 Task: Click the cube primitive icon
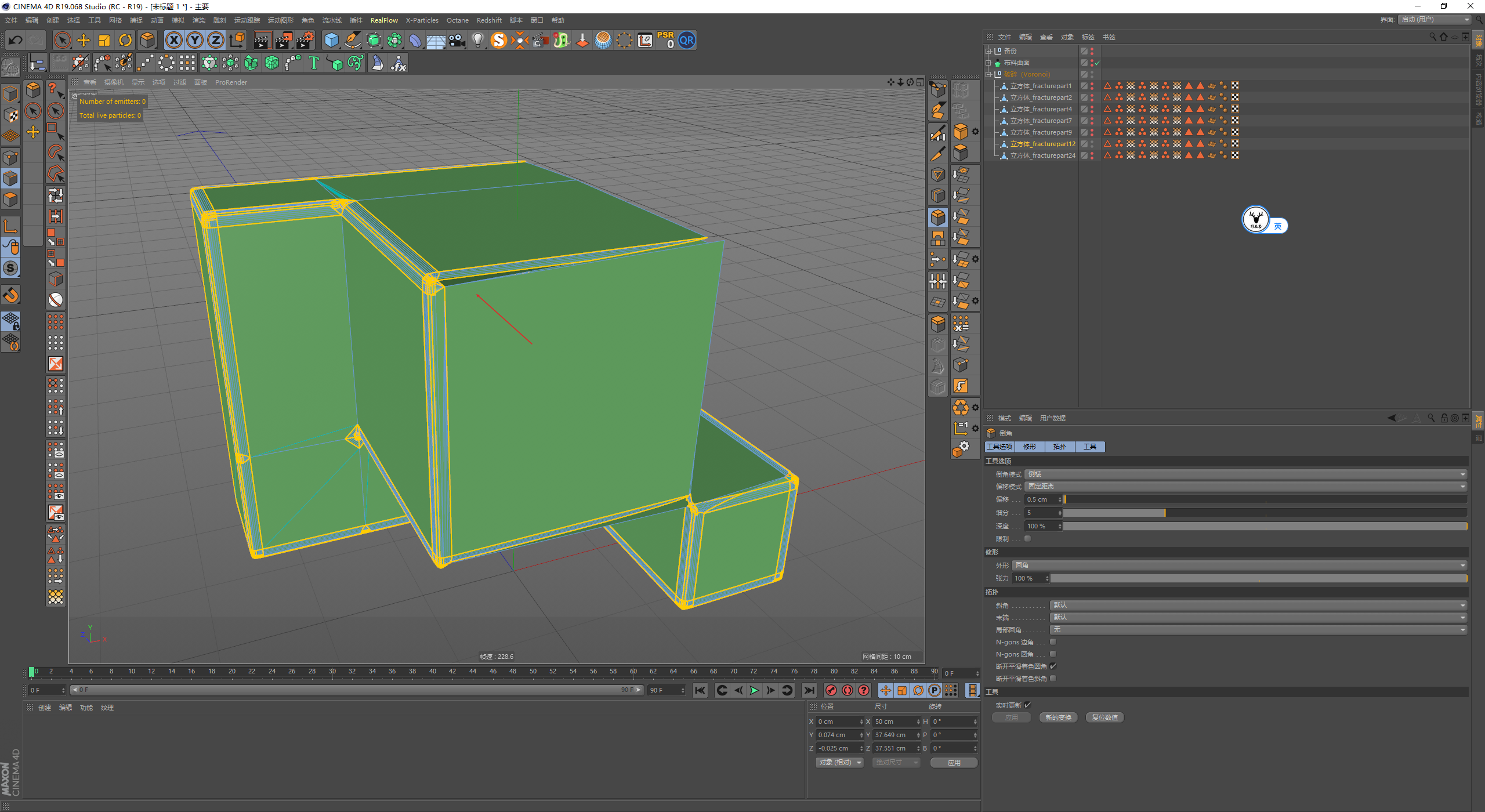point(331,40)
